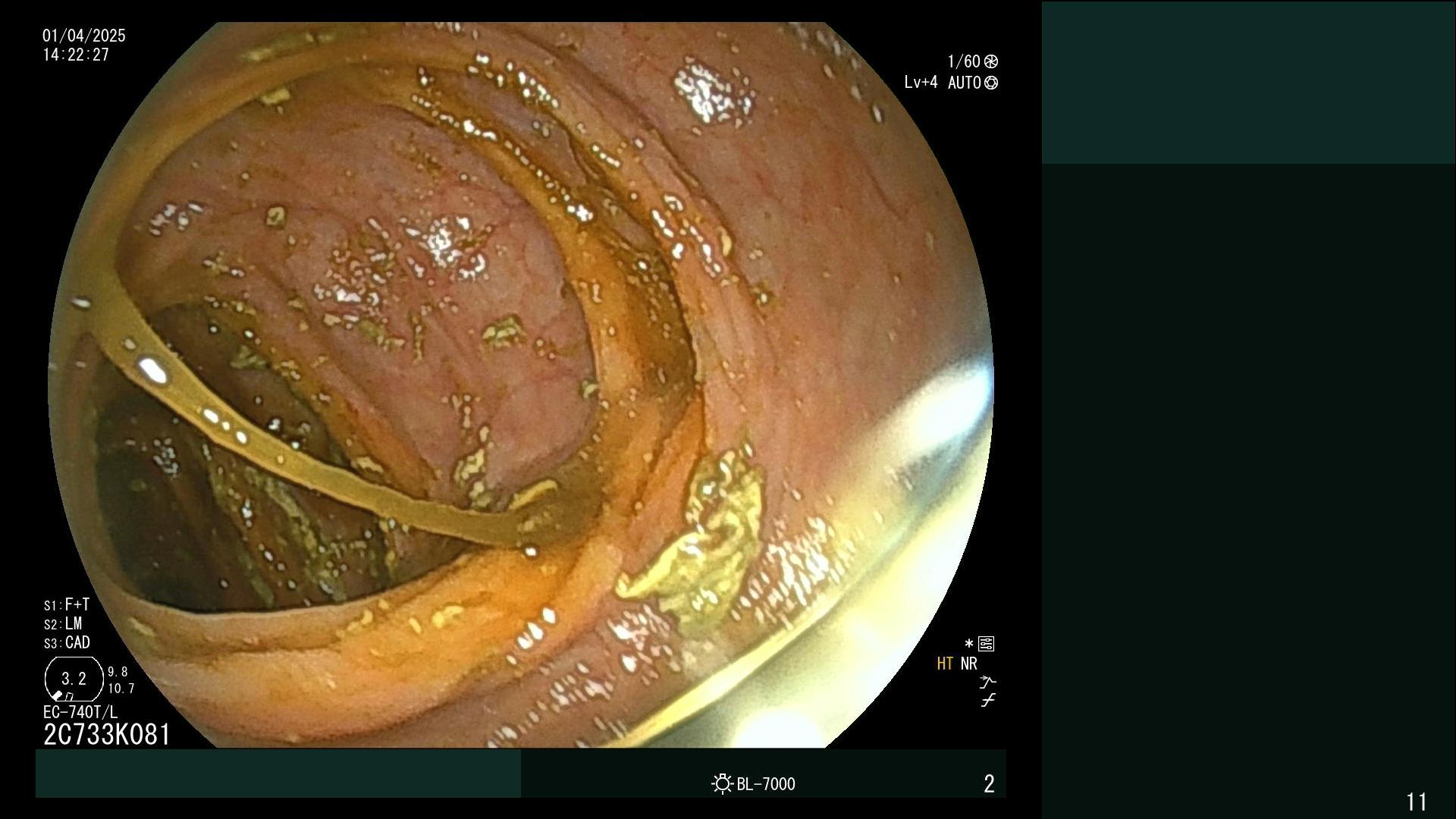Click the AUTO iris mode icon

pos(991,83)
